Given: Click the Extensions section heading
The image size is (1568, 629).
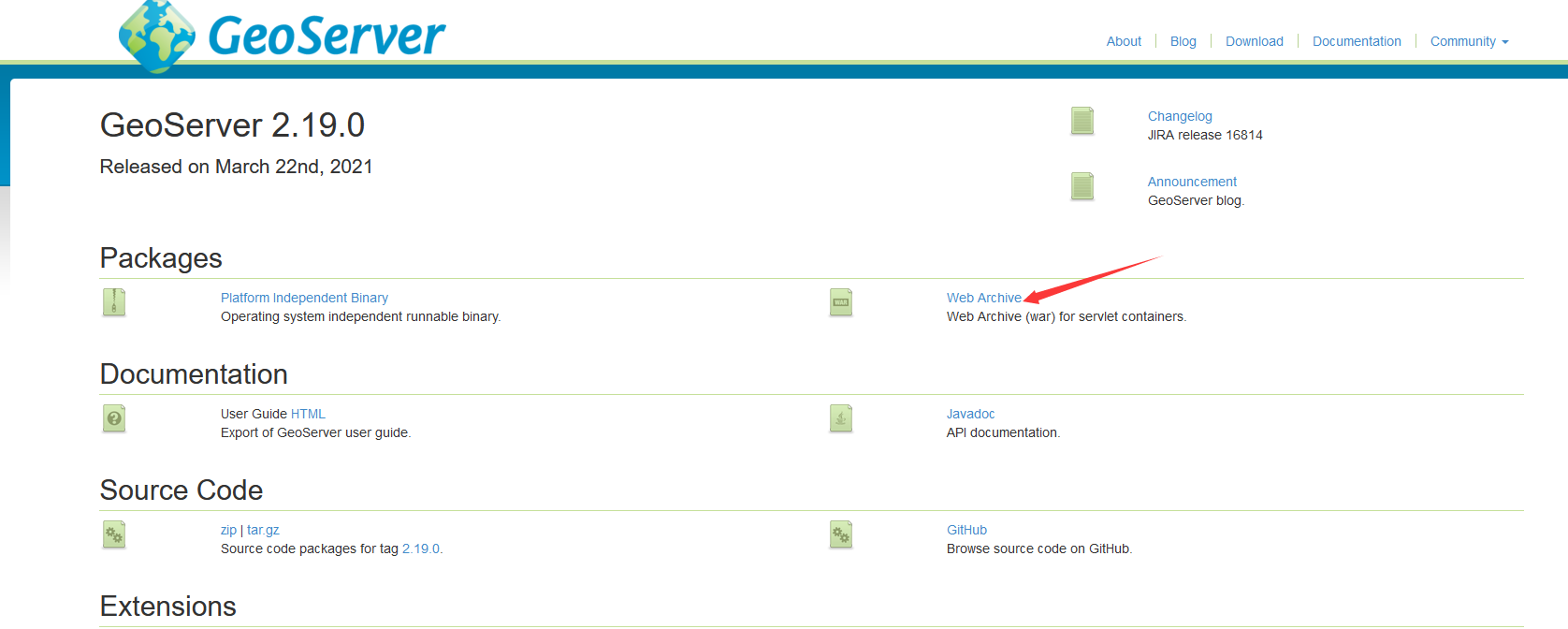Looking at the screenshot, I should pos(168,607).
